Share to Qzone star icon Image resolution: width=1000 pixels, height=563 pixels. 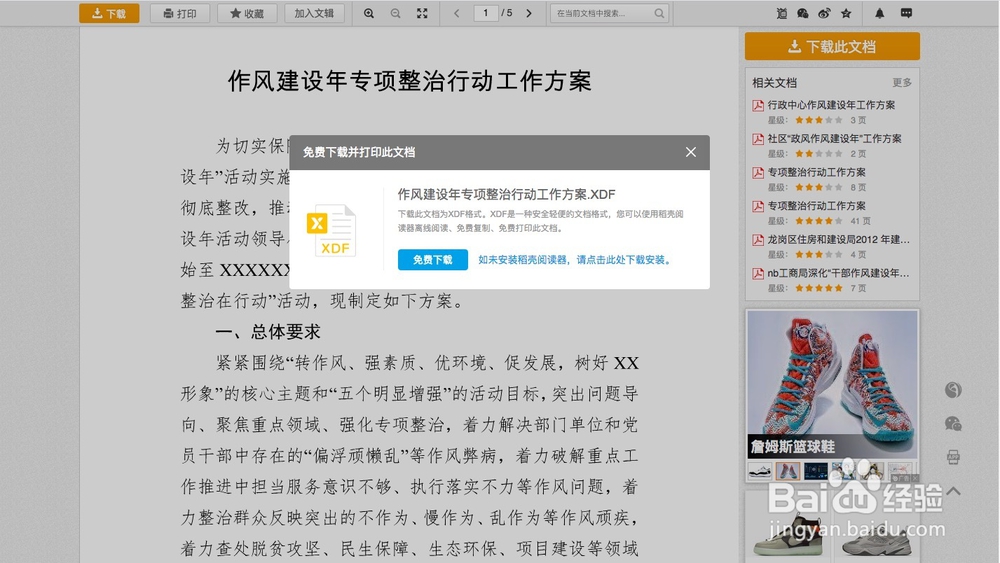(x=846, y=13)
